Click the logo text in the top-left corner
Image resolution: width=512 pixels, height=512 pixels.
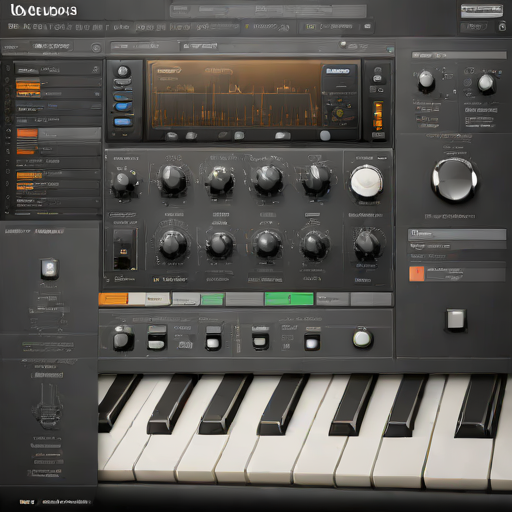tap(44, 10)
